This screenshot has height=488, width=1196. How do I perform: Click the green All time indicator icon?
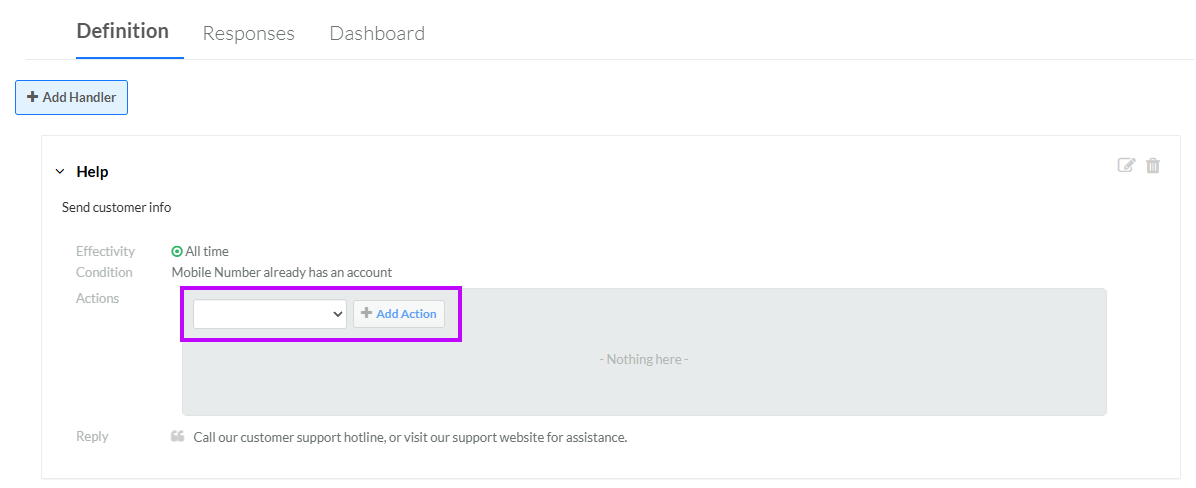(177, 252)
